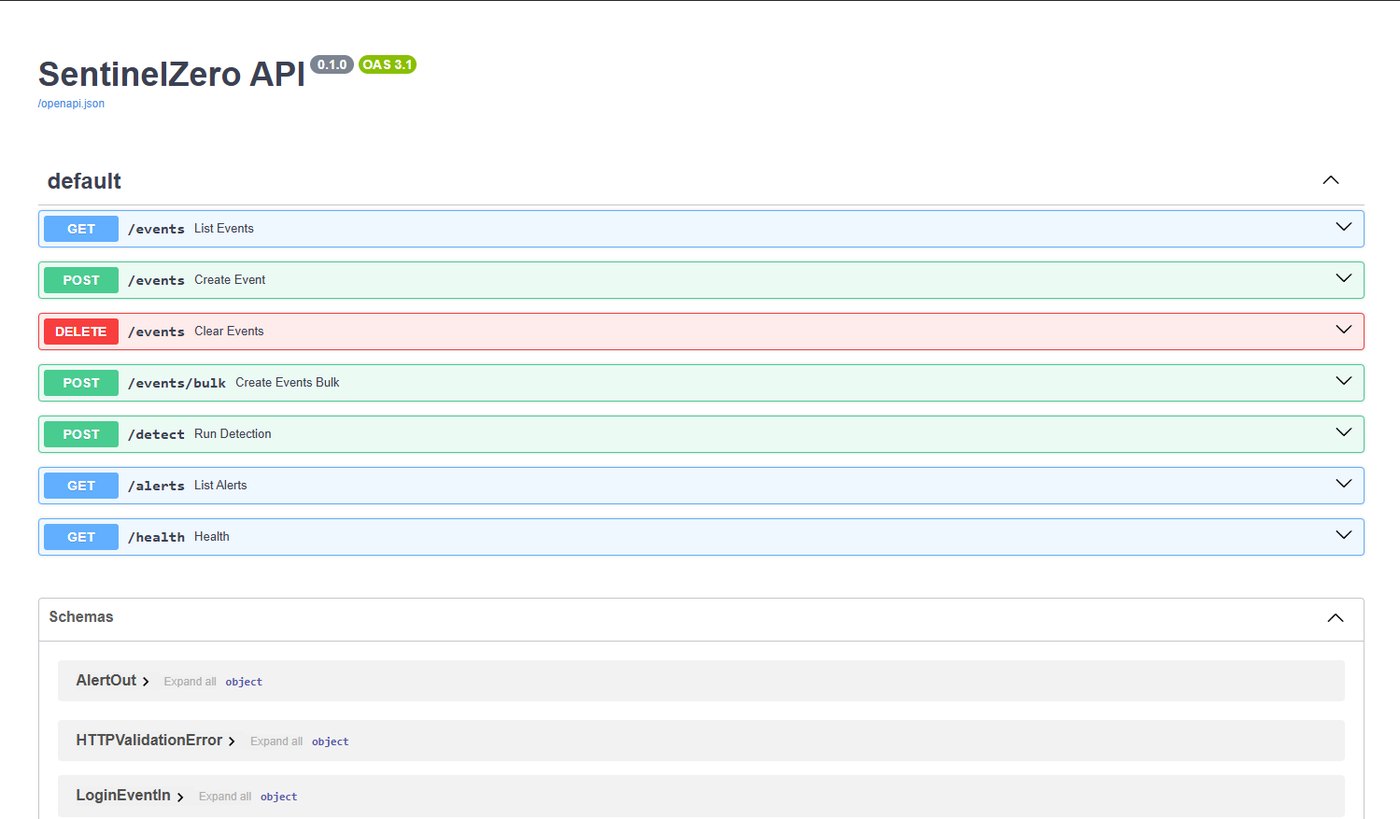The image size is (1400, 819).
Task: Click Expand all for LoginEventIn
Action: [x=225, y=797]
